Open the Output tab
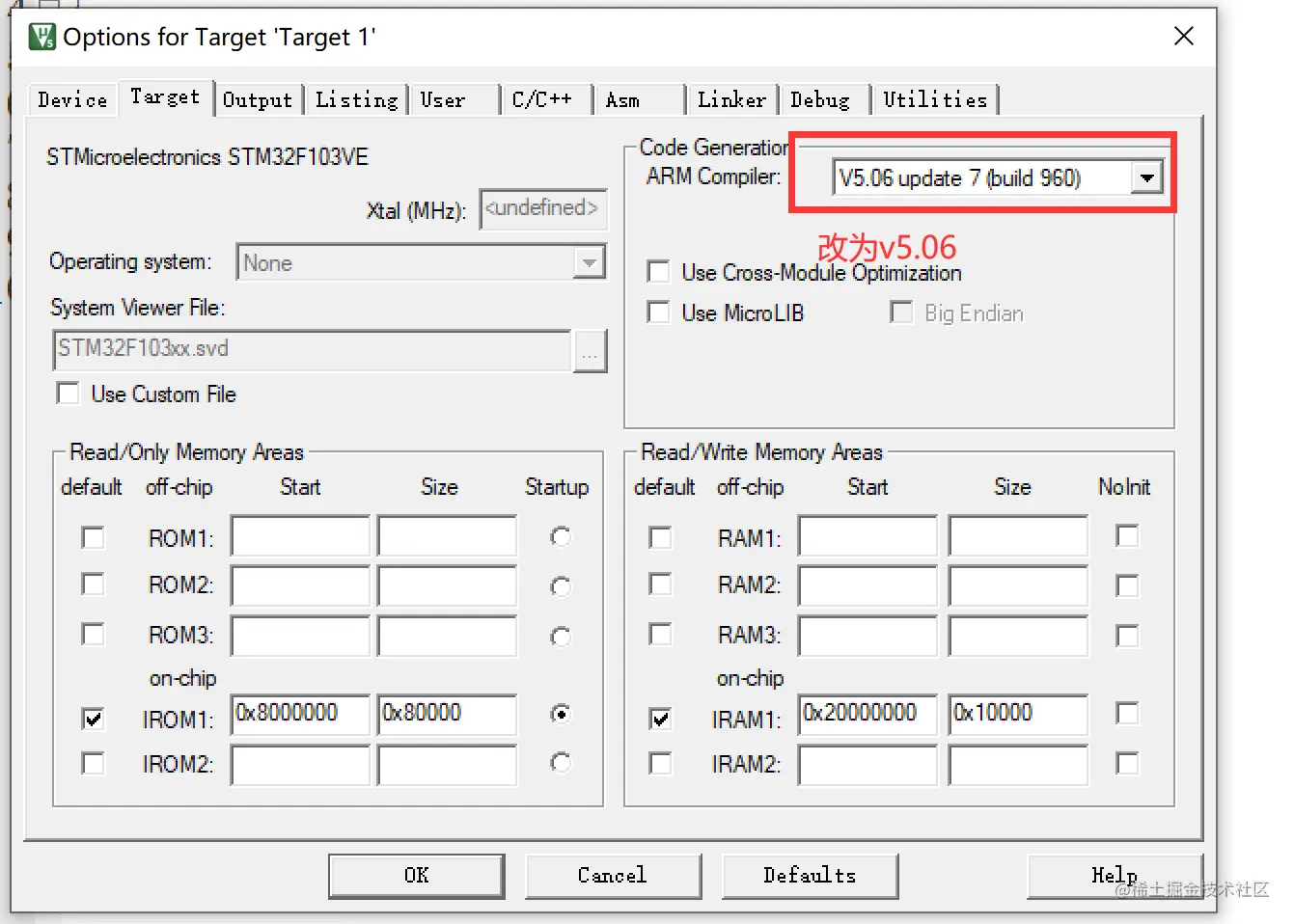1294x924 pixels. (257, 100)
